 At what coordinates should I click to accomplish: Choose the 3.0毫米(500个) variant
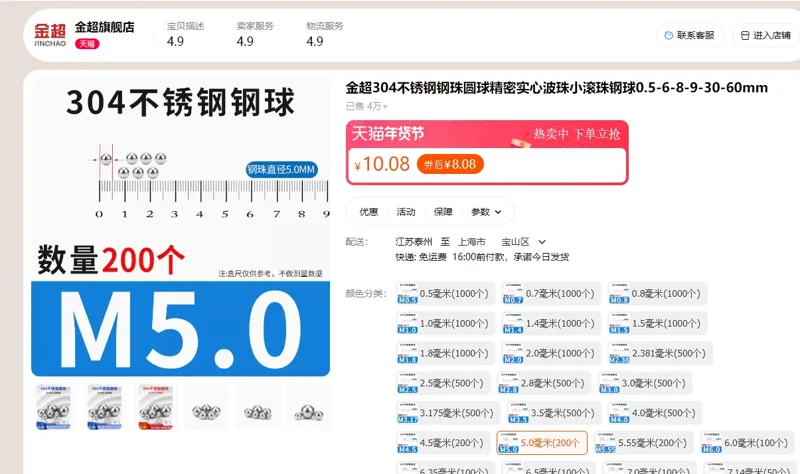point(644,383)
